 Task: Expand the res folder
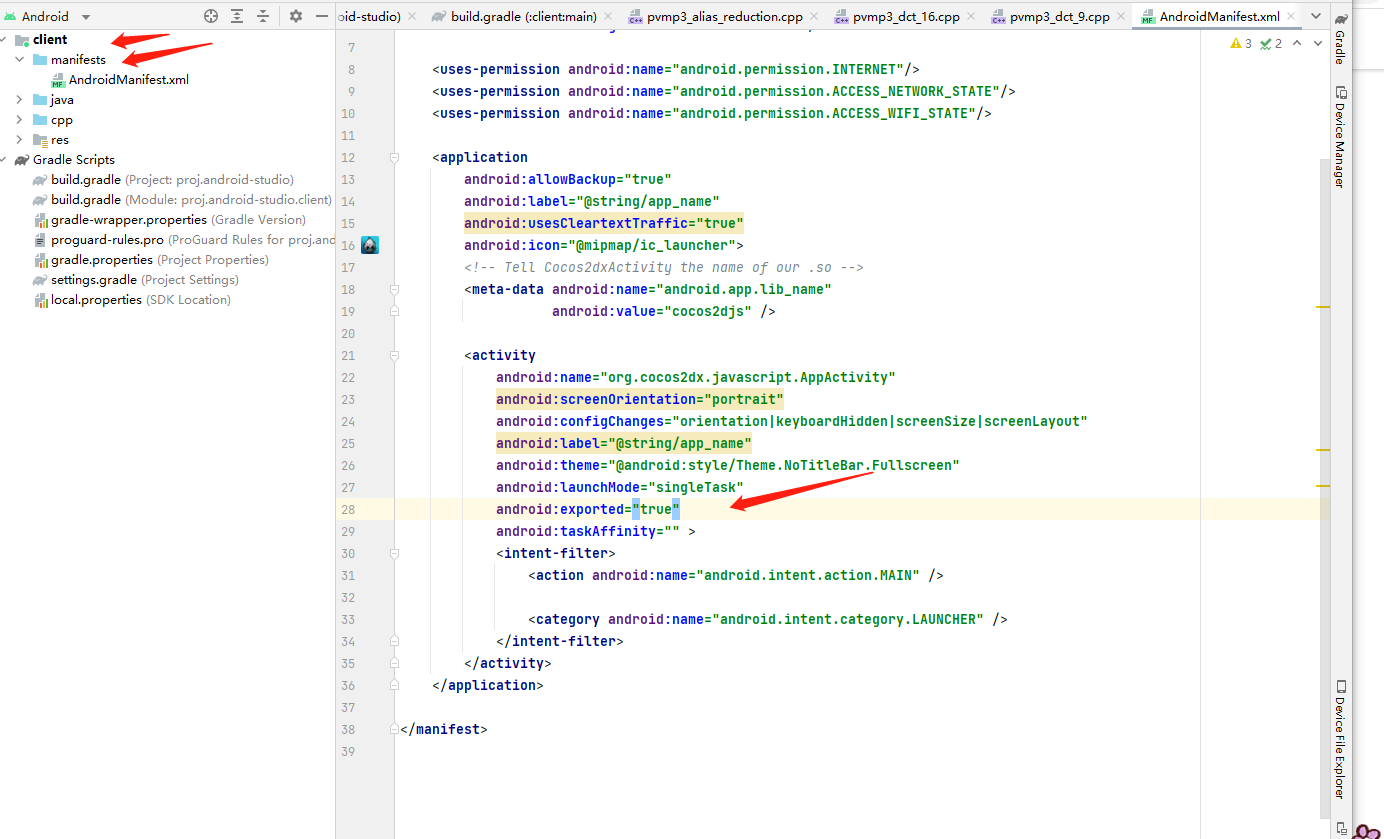point(19,140)
